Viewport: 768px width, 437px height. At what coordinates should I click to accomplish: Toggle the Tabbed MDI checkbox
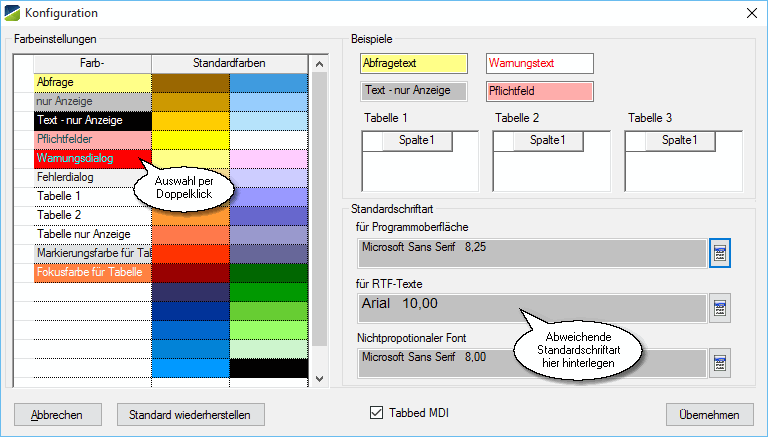[377, 412]
